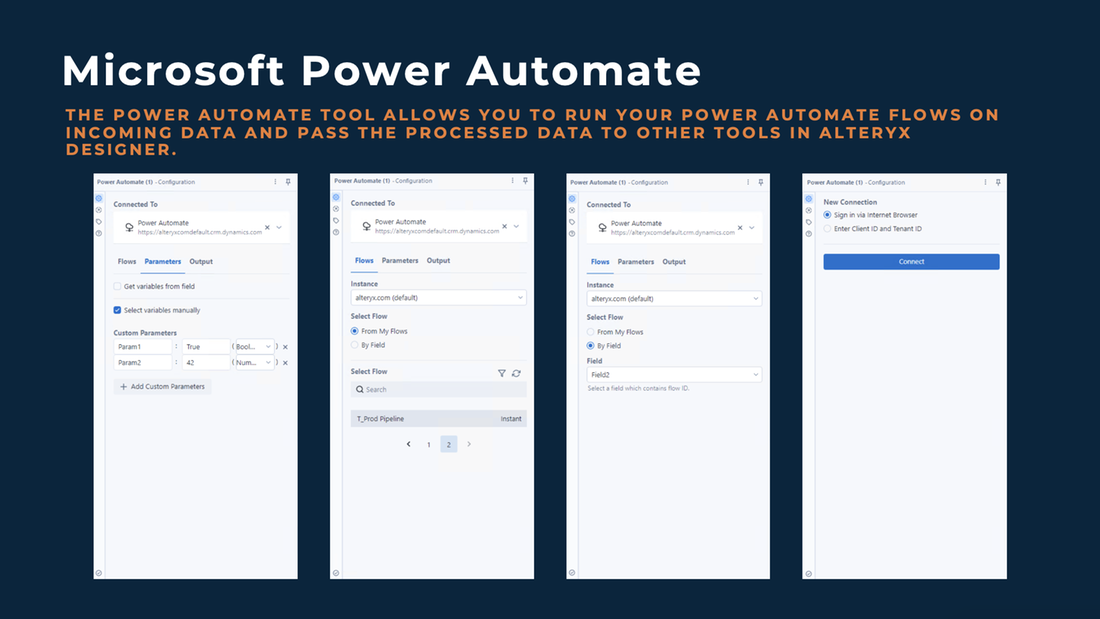This screenshot has width=1100, height=619.
Task: Open Help via the question mark sidebar icon
Action: point(98,233)
